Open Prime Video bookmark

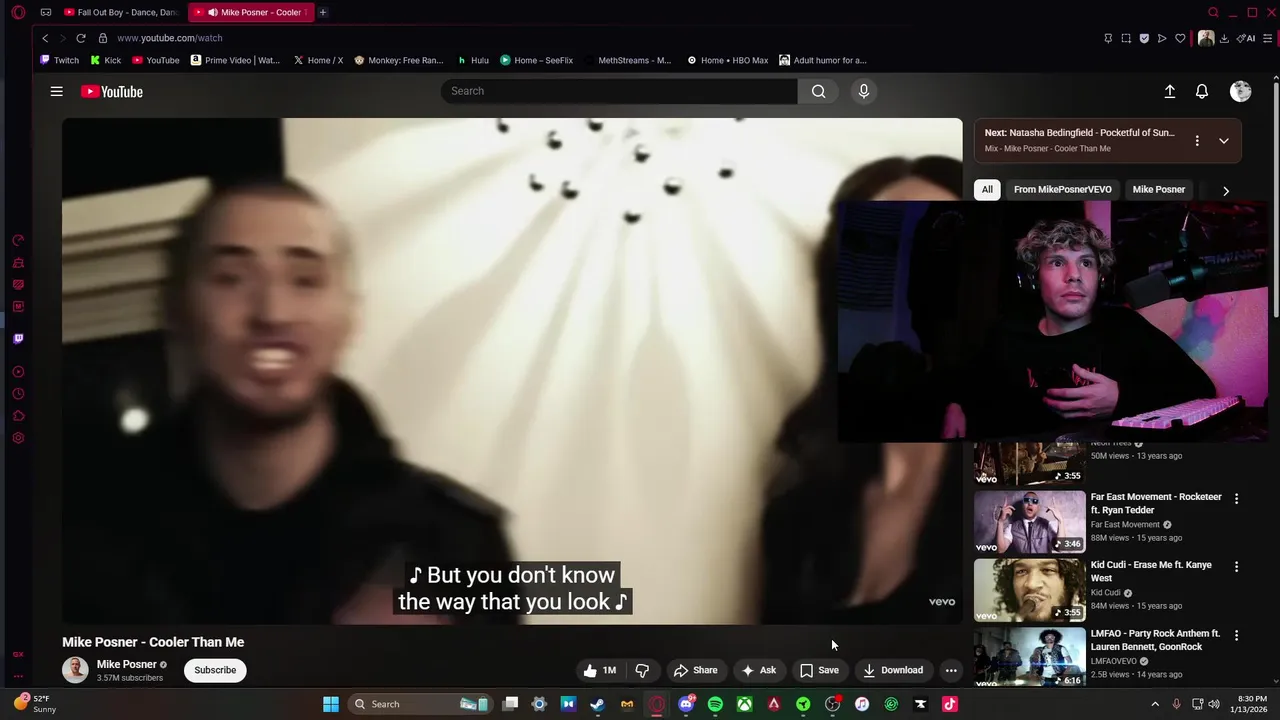click(x=235, y=60)
